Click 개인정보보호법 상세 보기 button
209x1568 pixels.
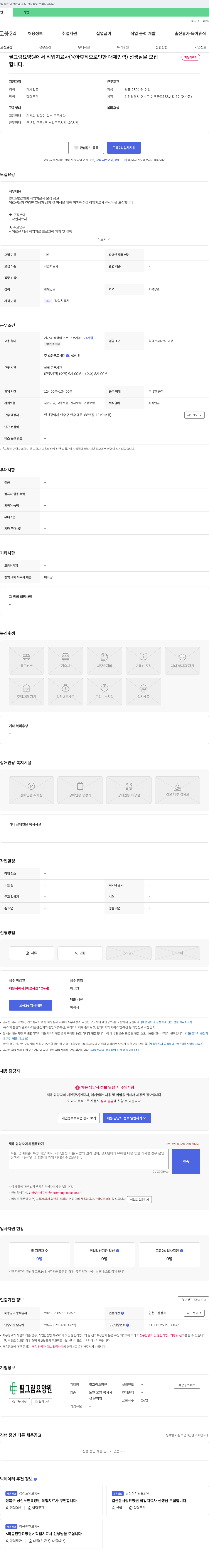[79, 1118]
